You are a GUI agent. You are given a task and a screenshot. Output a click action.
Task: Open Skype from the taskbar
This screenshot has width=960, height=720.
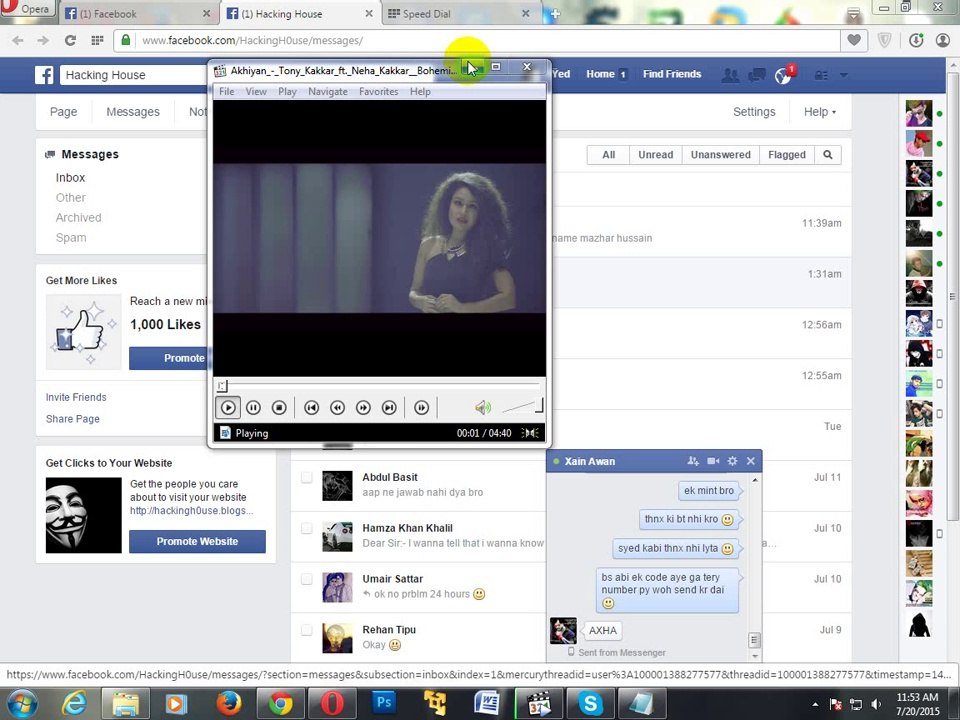pyautogui.click(x=590, y=703)
